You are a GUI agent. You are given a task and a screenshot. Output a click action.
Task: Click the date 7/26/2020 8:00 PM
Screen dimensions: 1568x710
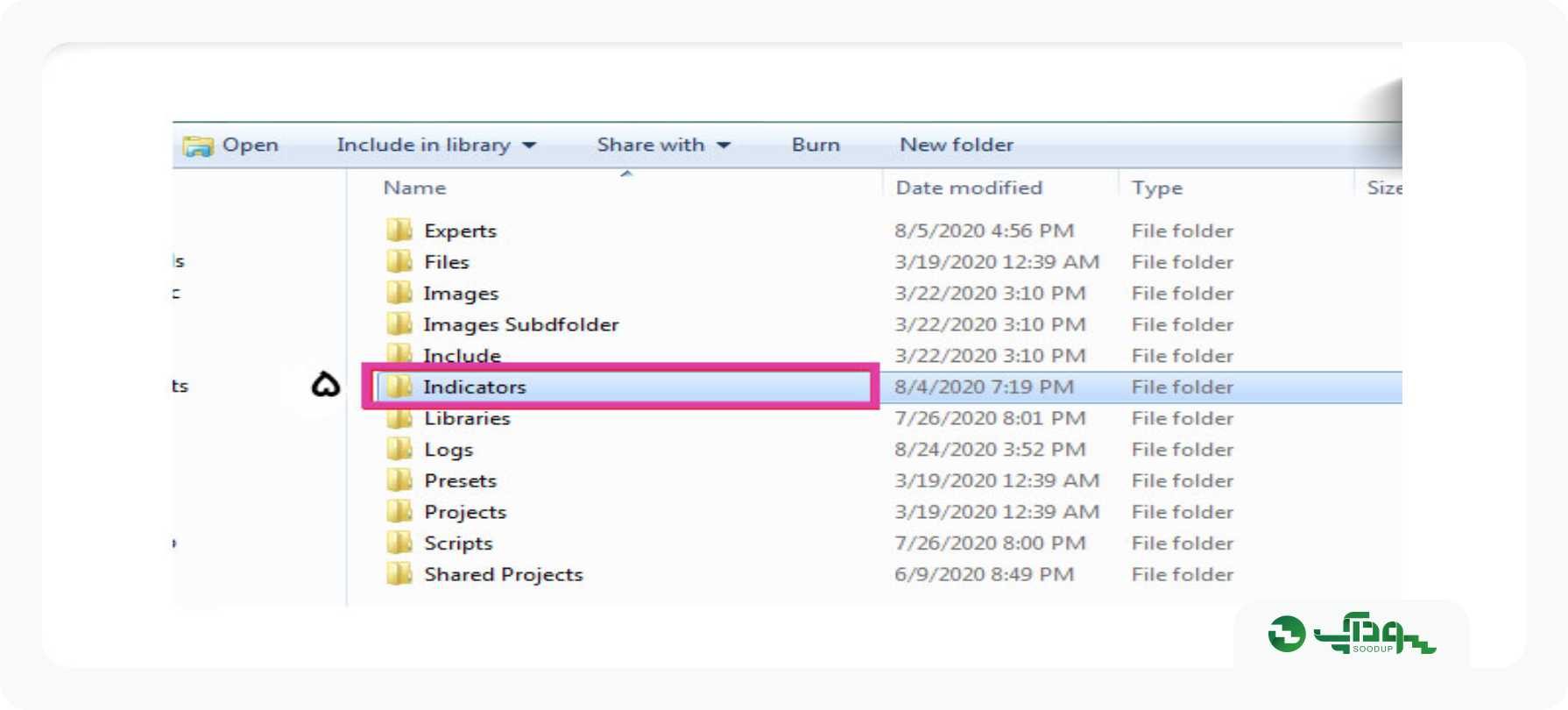point(990,543)
